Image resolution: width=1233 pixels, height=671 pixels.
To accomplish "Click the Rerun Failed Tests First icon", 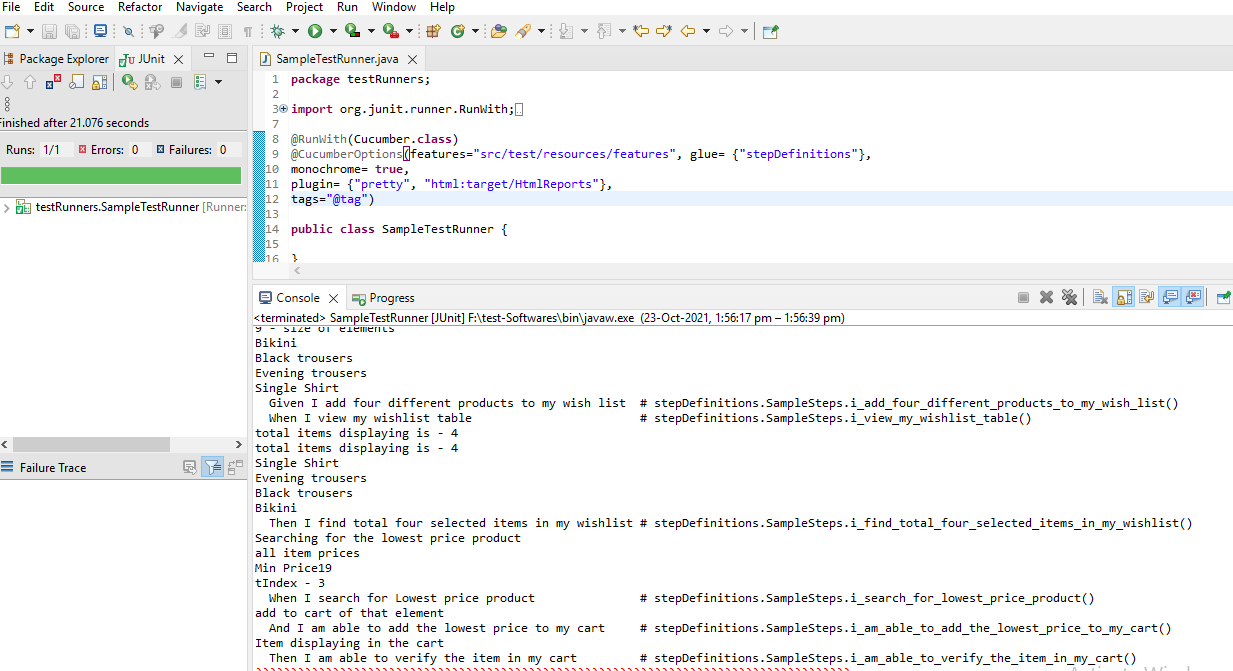I will coord(152,82).
